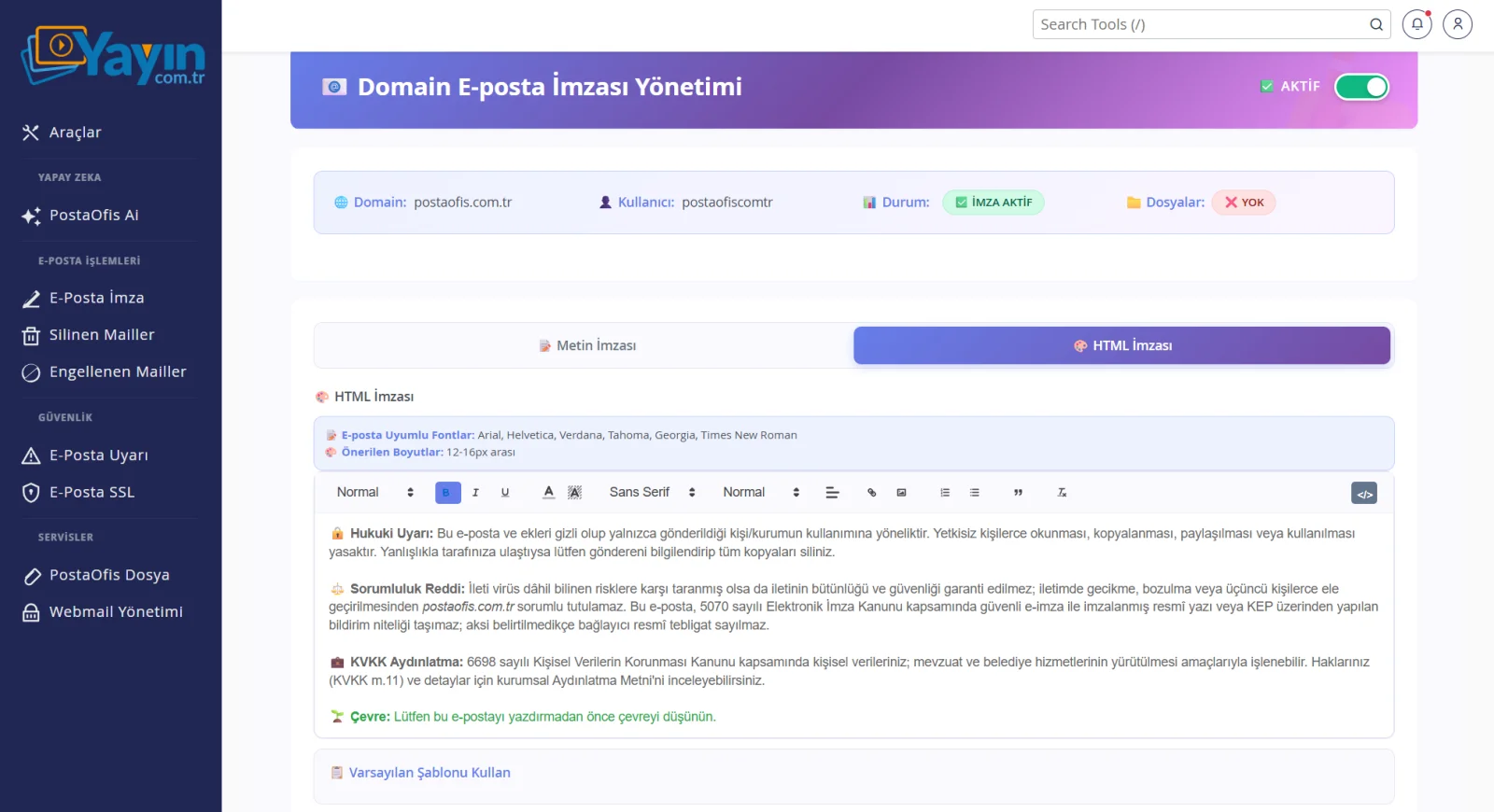This screenshot has width=1494, height=812.
Task: Open the Normal dropdown after Sans Serif
Action: pos(761,493)
